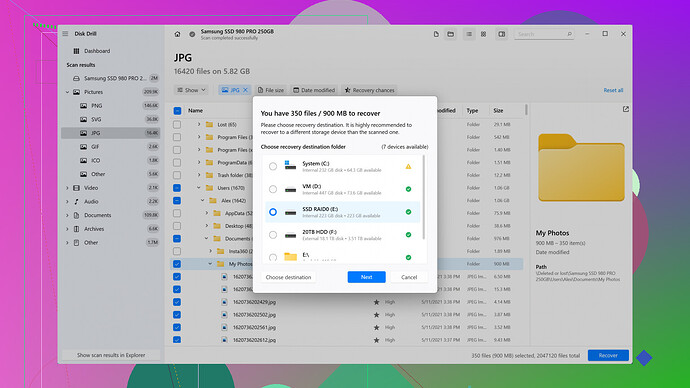Collapse the Users (1670) folder row
The image size is (690, 388).
point(199,188)
